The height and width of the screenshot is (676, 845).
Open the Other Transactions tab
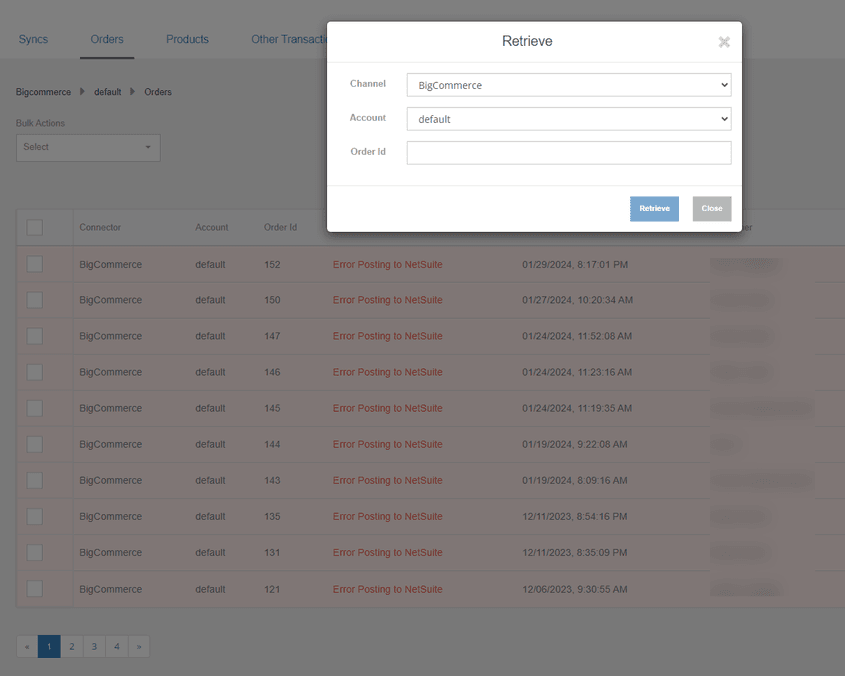[x=289, y=39]
